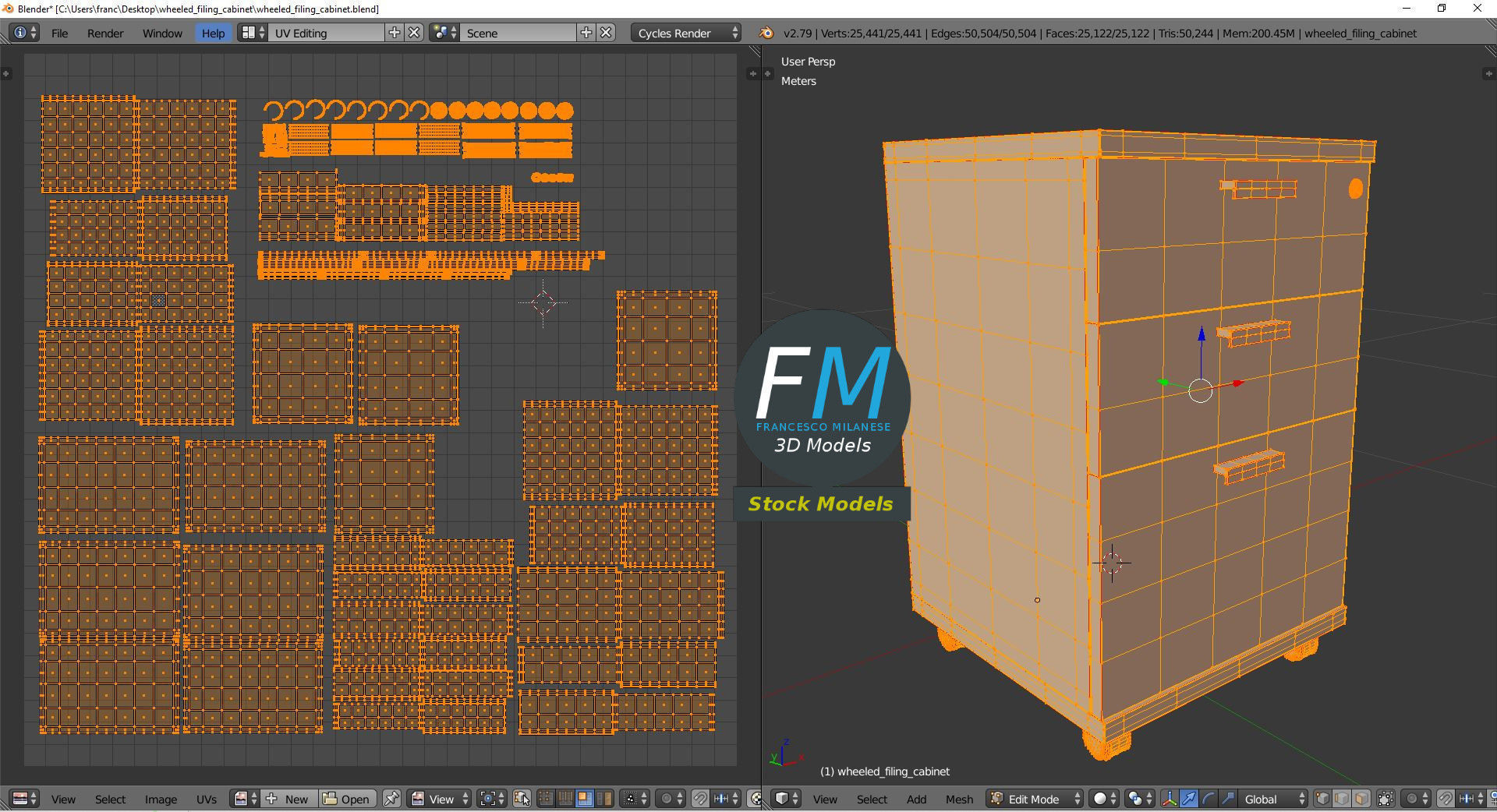Screen dimensions: 1497x812
Task: Select mesh face select mode
Action: (x=1361, y=799)
